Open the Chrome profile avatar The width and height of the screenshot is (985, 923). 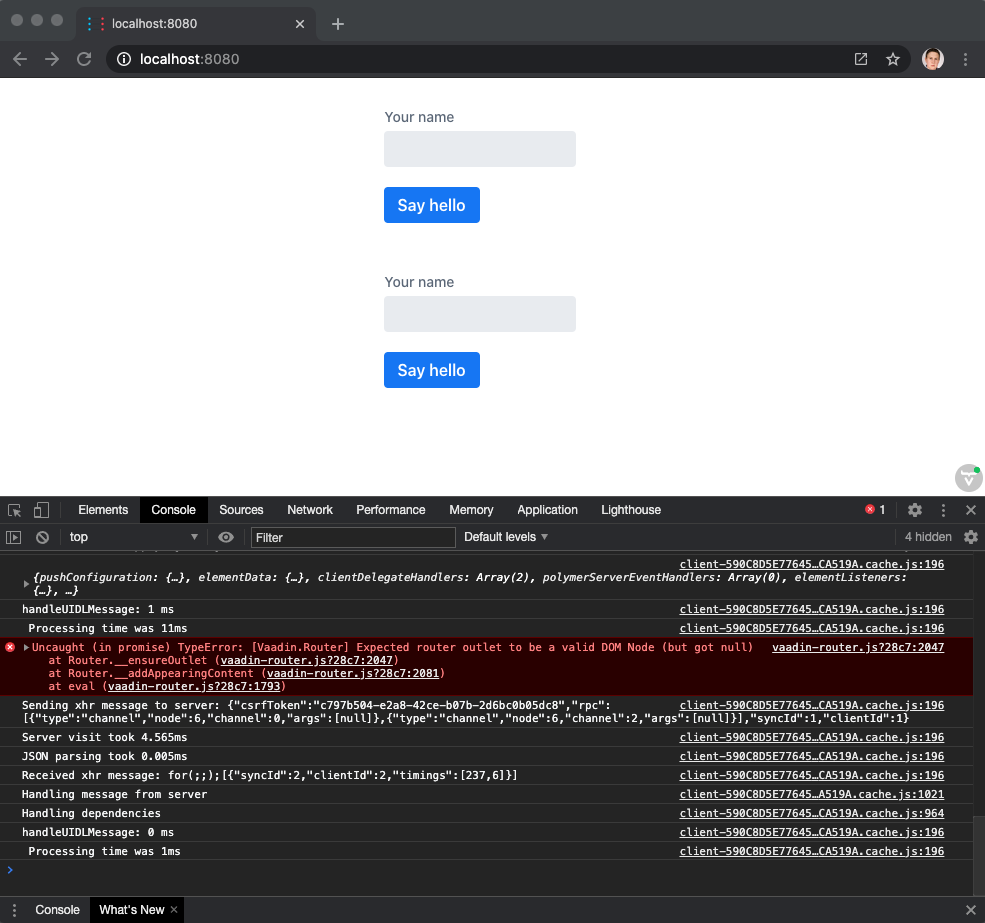933,59
